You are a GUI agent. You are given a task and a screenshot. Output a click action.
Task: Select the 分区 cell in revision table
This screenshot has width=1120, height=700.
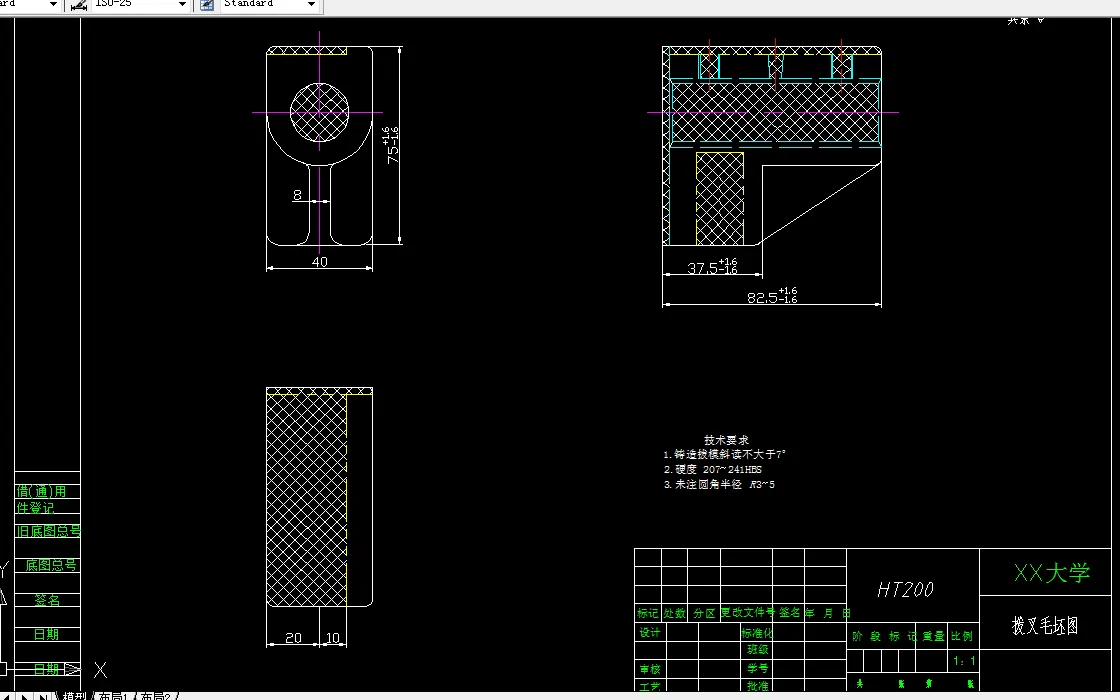tap(704, 613)
